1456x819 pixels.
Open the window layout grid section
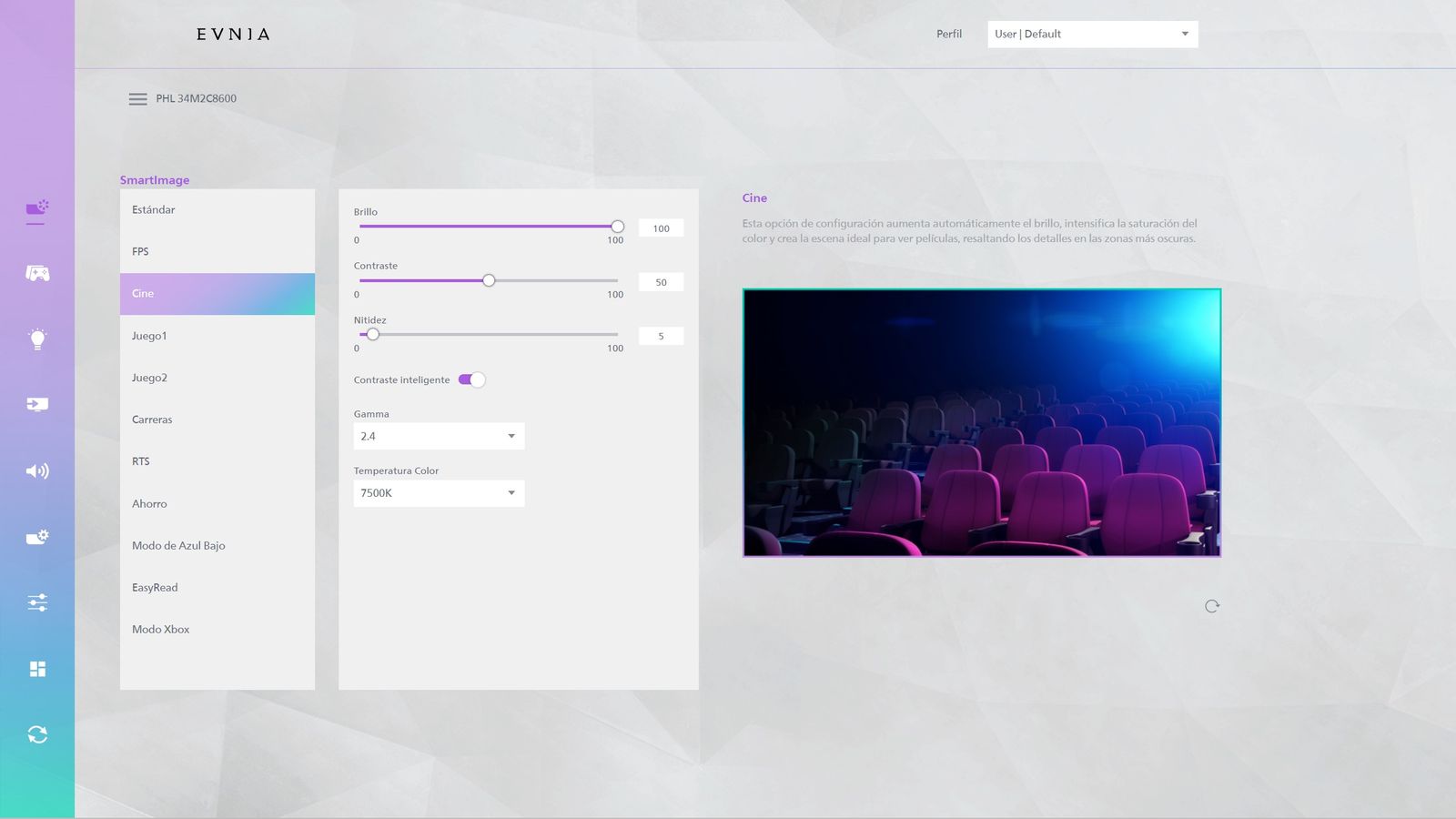click(x=37, y=669)
